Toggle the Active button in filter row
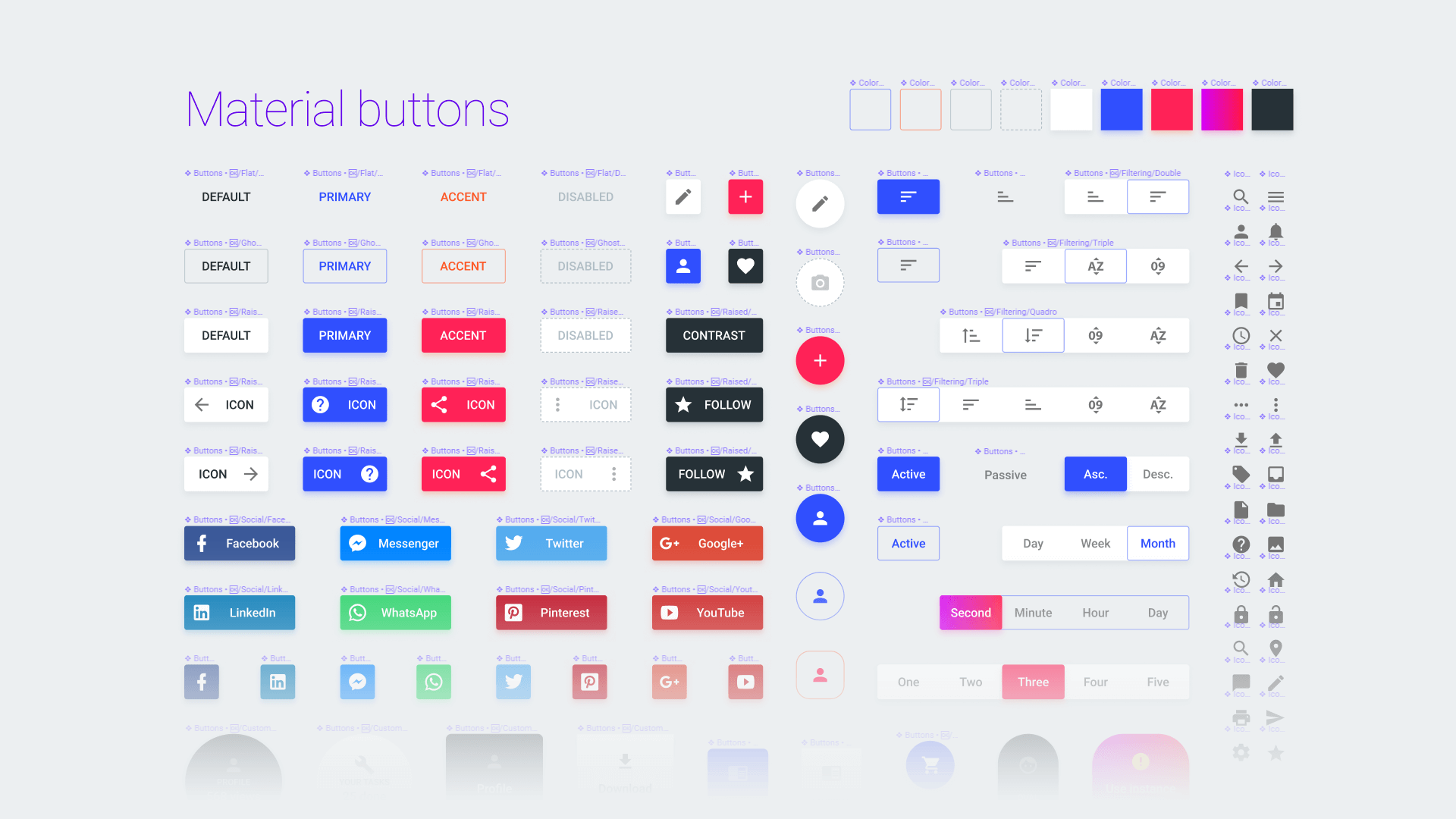This screenshot has height=819, width=1456. coord(907,474)
